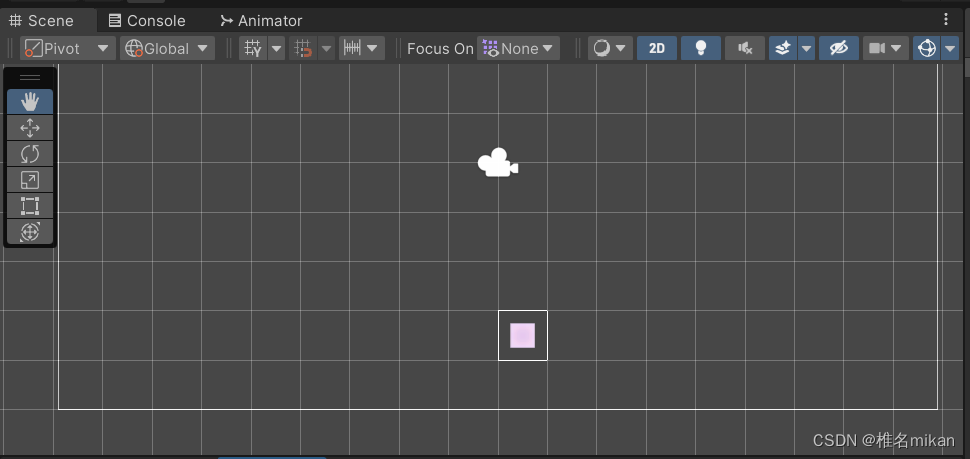Viewport: 970px width, 459px height.
Task: Toggle the 2D view mode button
Action: point(657,48)
